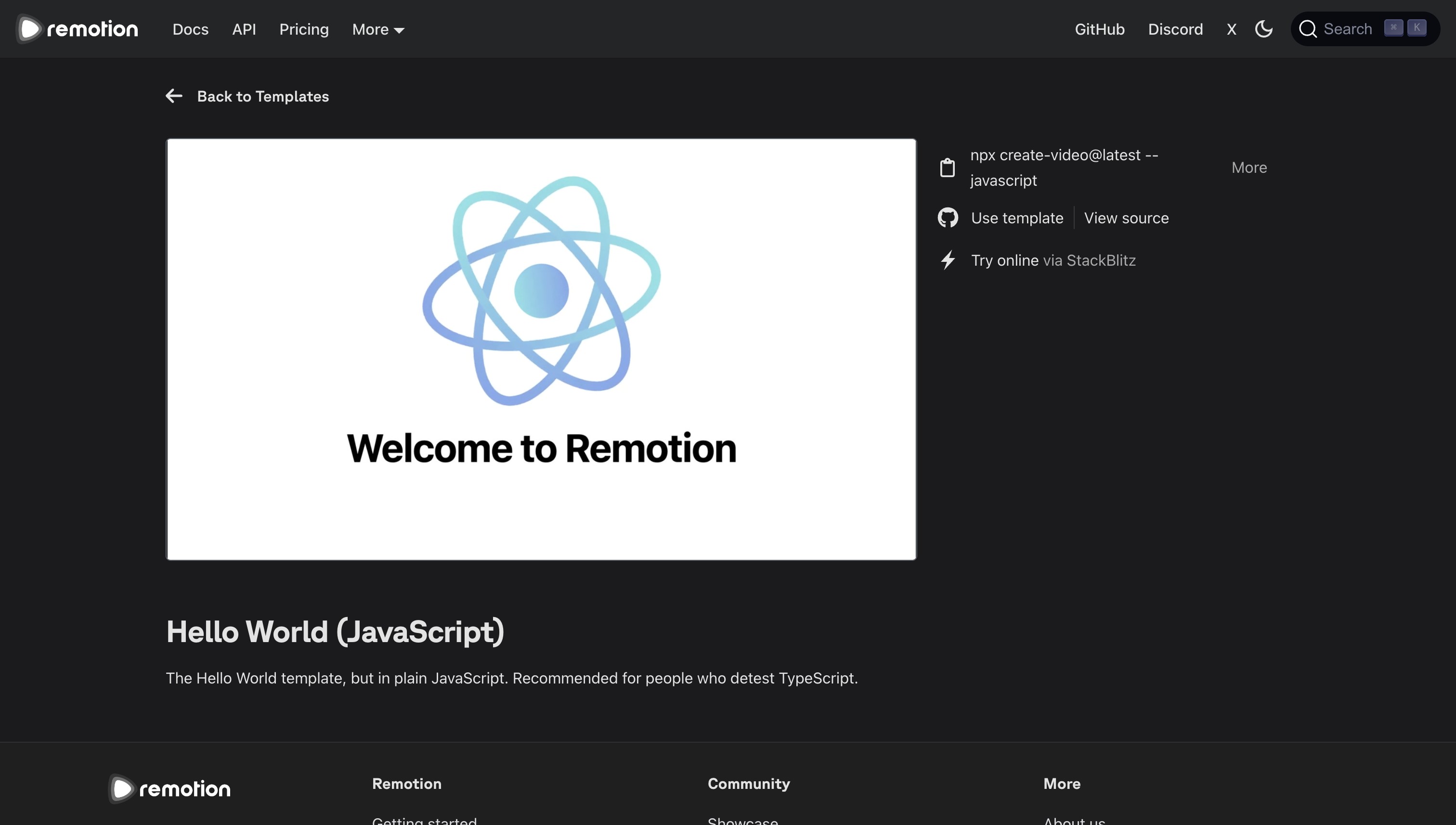Viewport: 1456px width, 825px height.
Task: Expand the More dropdown in navbar
Action: click(378, 29)
